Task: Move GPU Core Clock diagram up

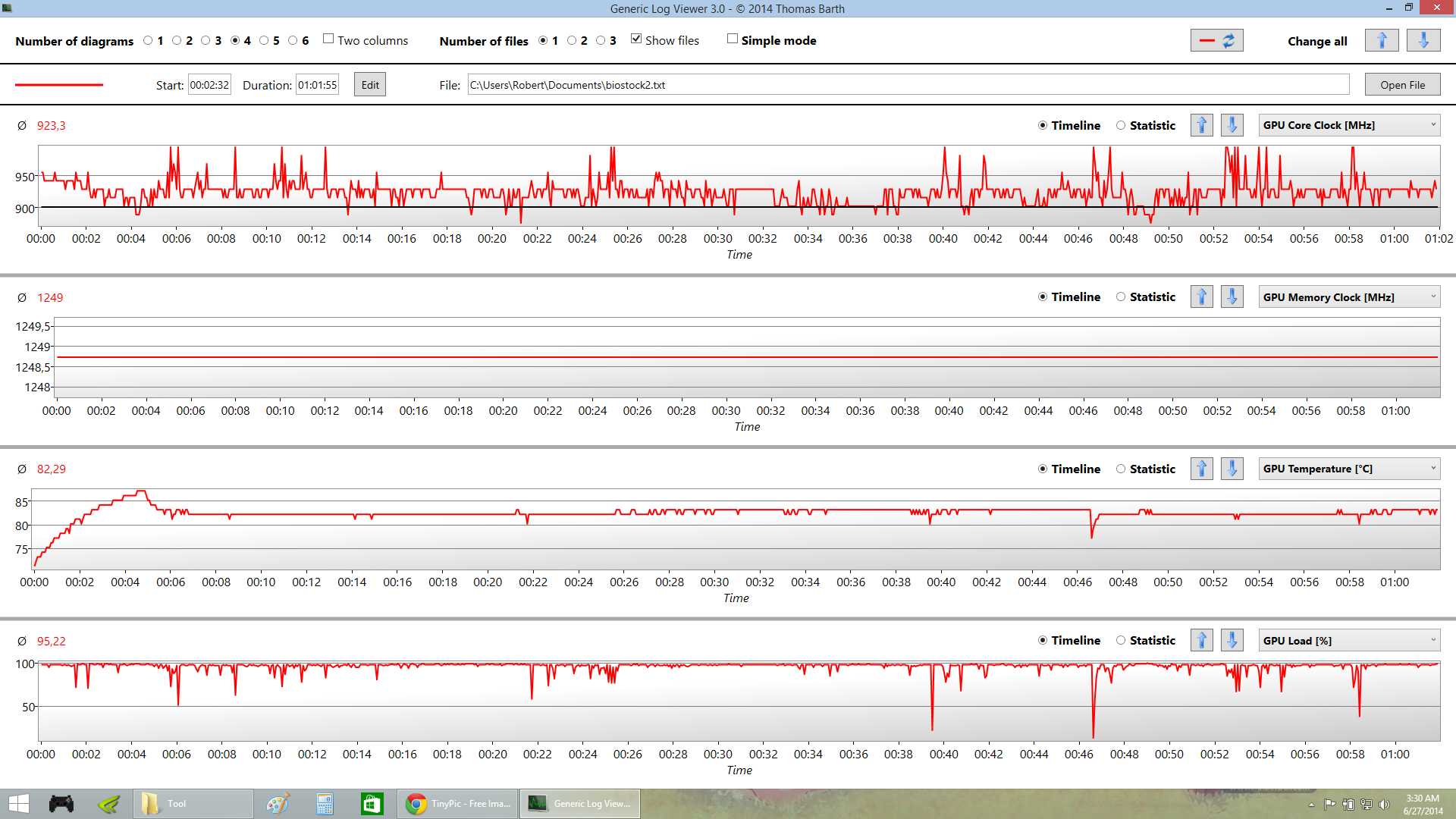Action: (x=1202, y=125)
